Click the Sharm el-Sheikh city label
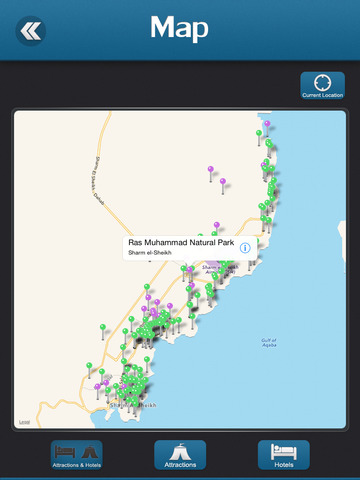Image resolution: width=360 pixels, height=480 pixels. pos(133,405)
